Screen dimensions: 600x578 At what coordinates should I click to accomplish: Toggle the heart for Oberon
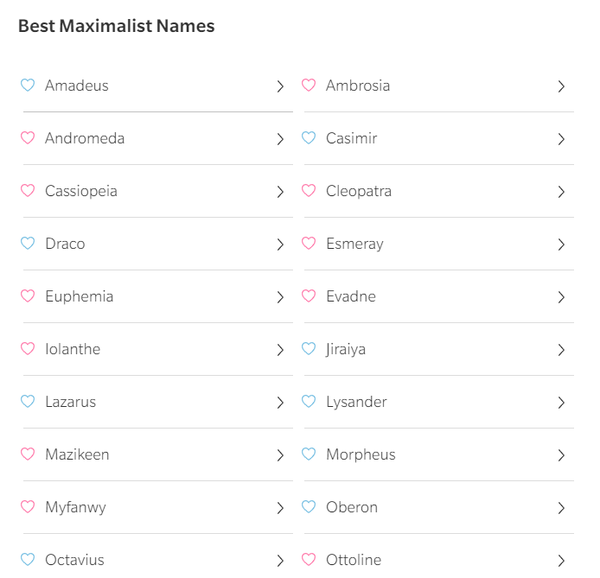tap(309, 507)
